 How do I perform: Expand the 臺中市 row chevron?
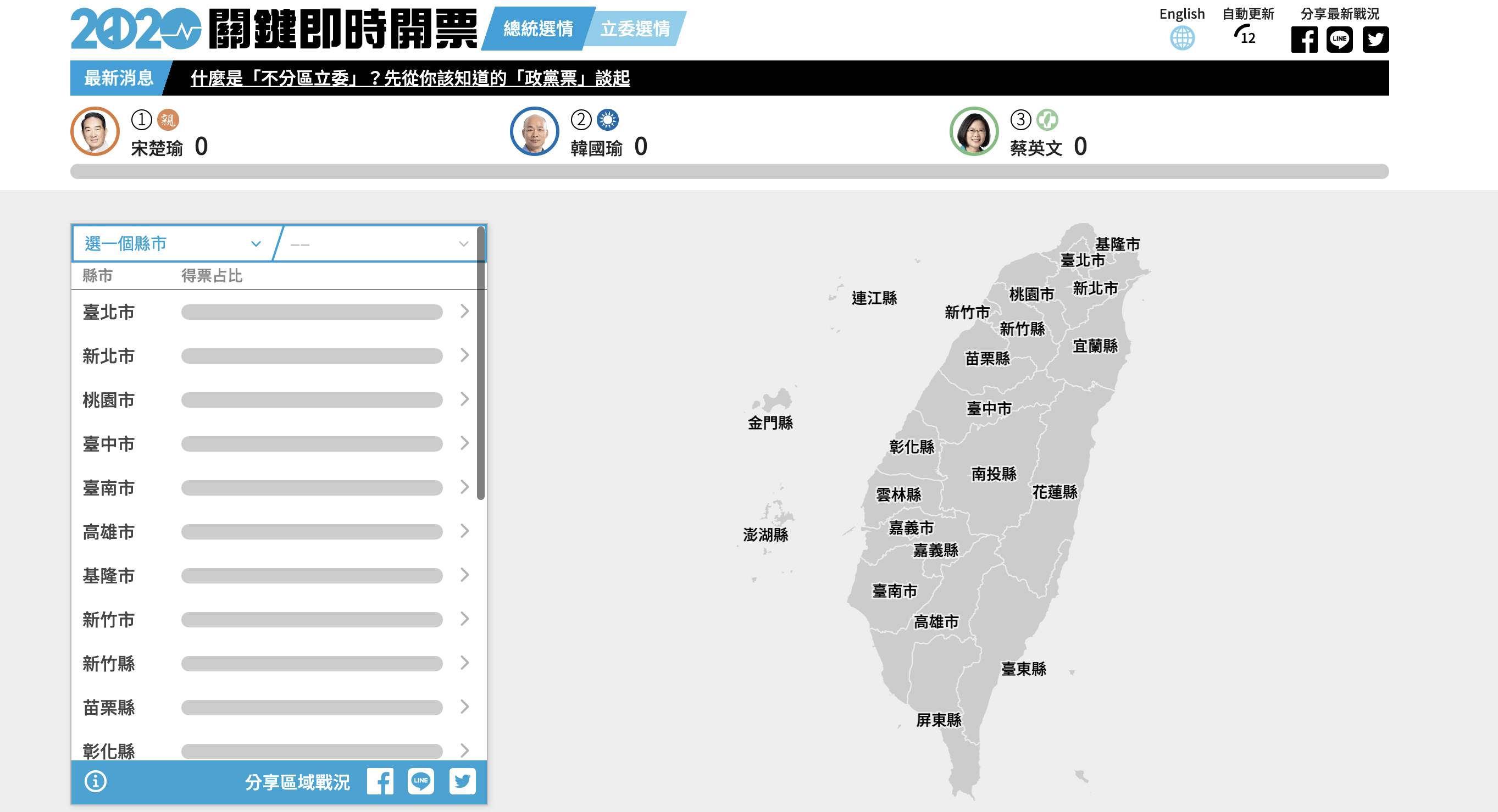pyautogui.click(x=464, y=443)
